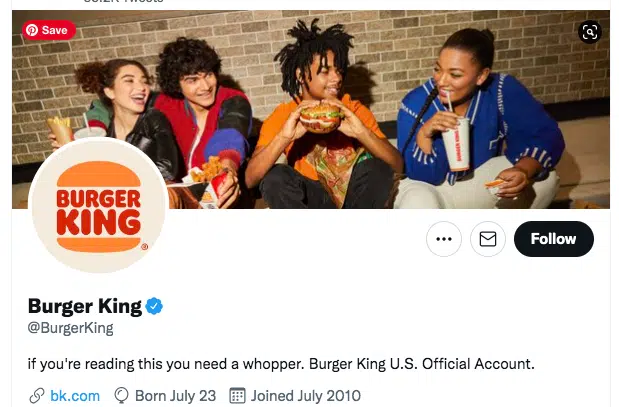The image size is (619, 407).
Task: Click the Pinterest logo inside Save button
Action: pyautogui.click(x=32, y=30)
